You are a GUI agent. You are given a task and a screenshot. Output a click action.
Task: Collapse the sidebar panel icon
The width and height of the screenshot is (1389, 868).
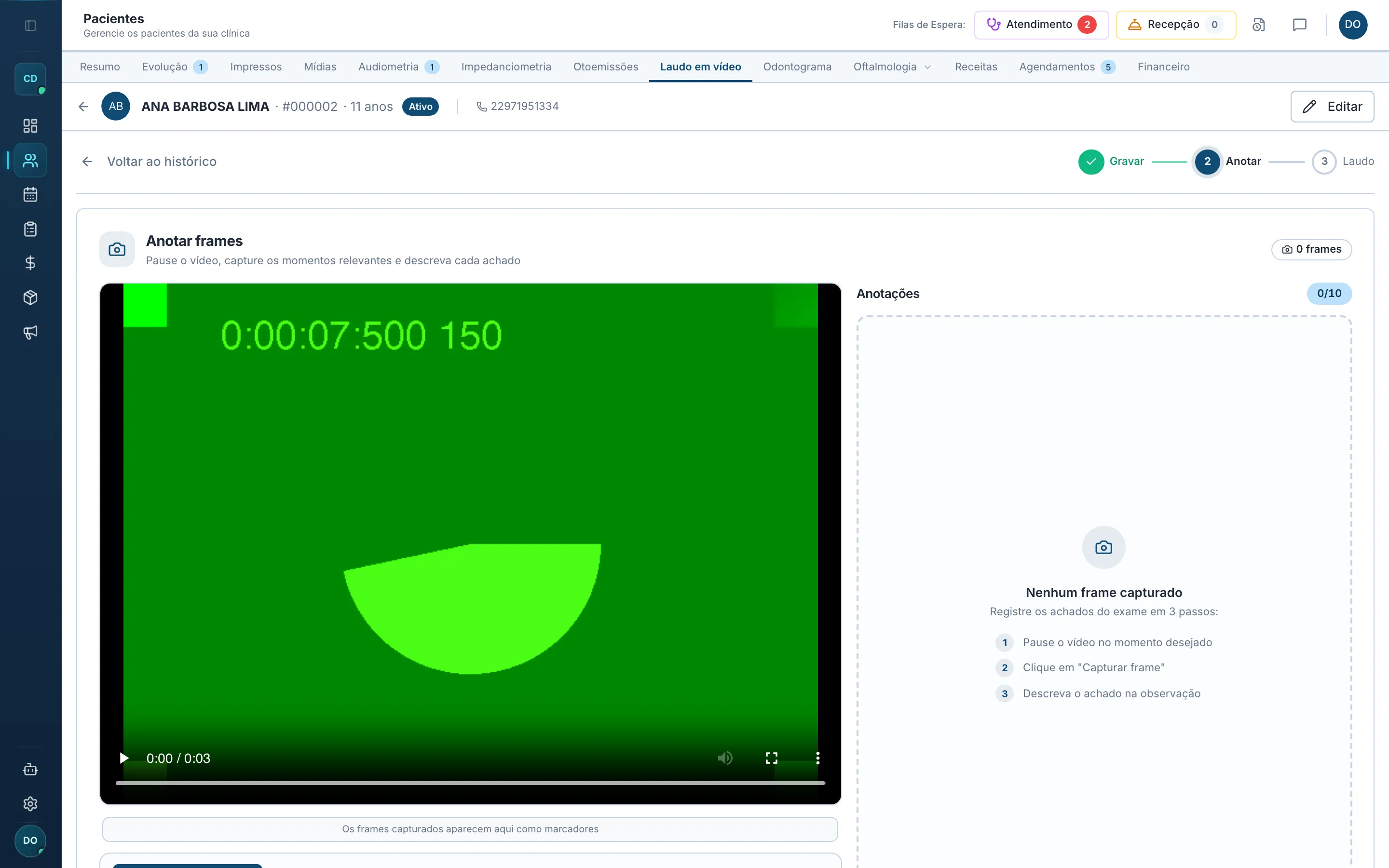click(x=30, y=25)
